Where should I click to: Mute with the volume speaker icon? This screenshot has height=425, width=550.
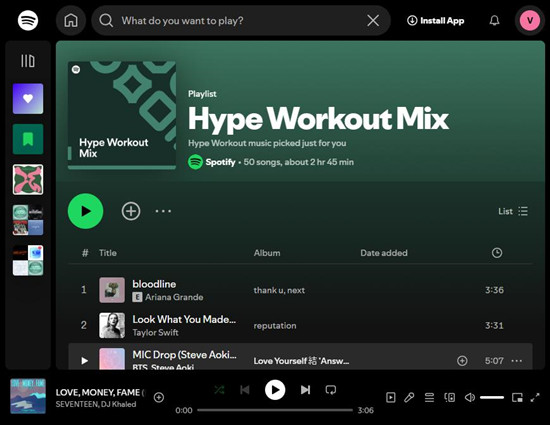coord(470,397)
